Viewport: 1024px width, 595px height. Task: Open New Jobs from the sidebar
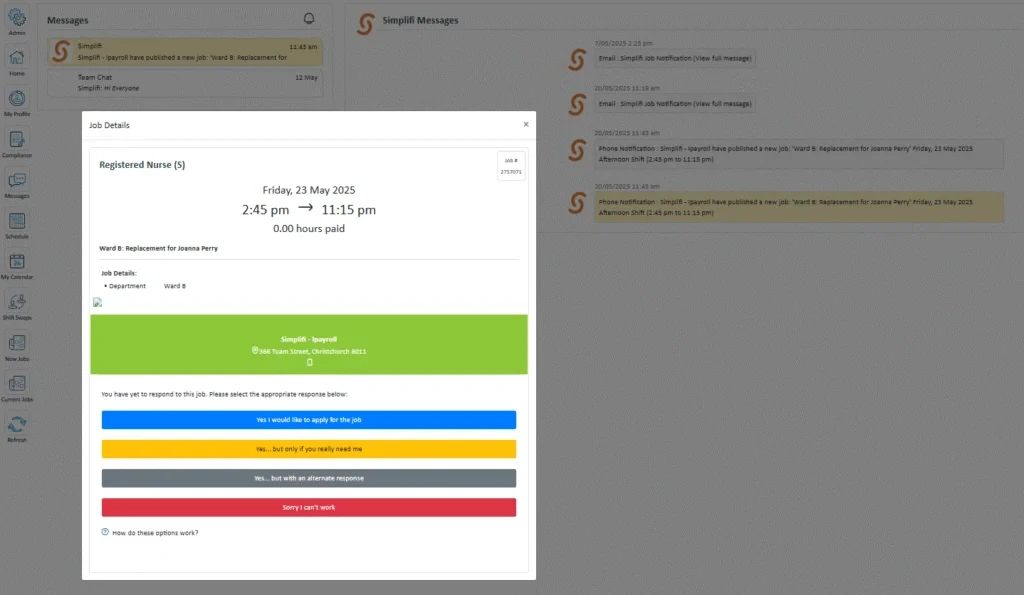click(17, 343)
